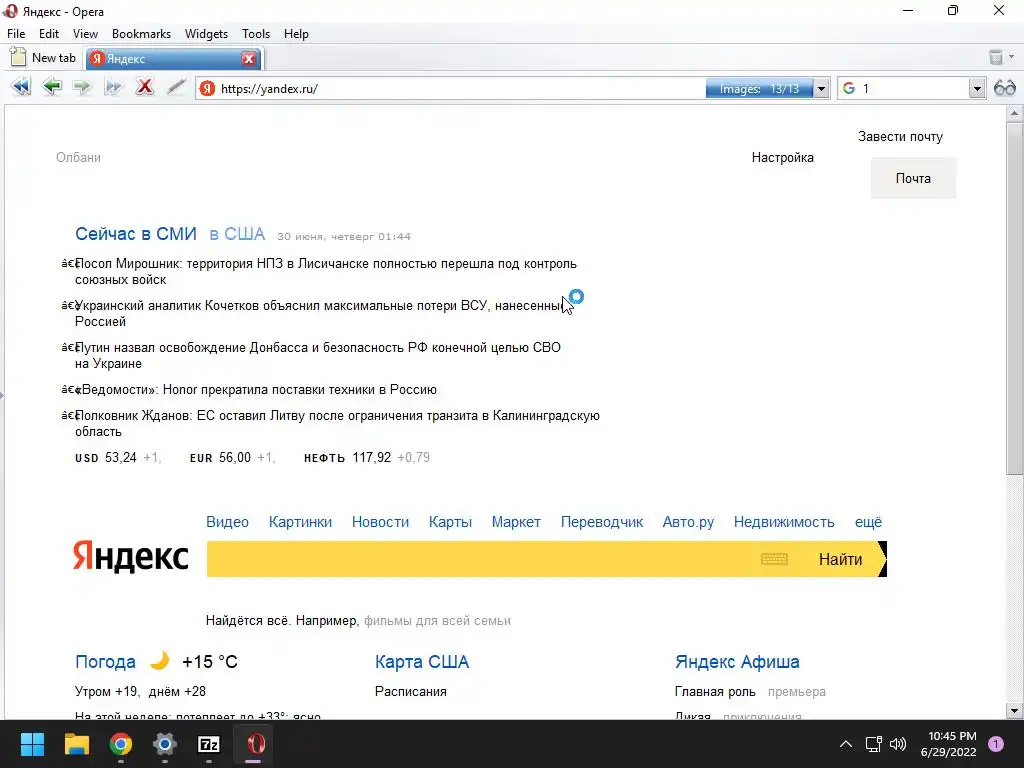Image resolution: width=1024 pixels, height=768 pixels.
Task: Open the Авто.ру link
Action: (688, 522)
